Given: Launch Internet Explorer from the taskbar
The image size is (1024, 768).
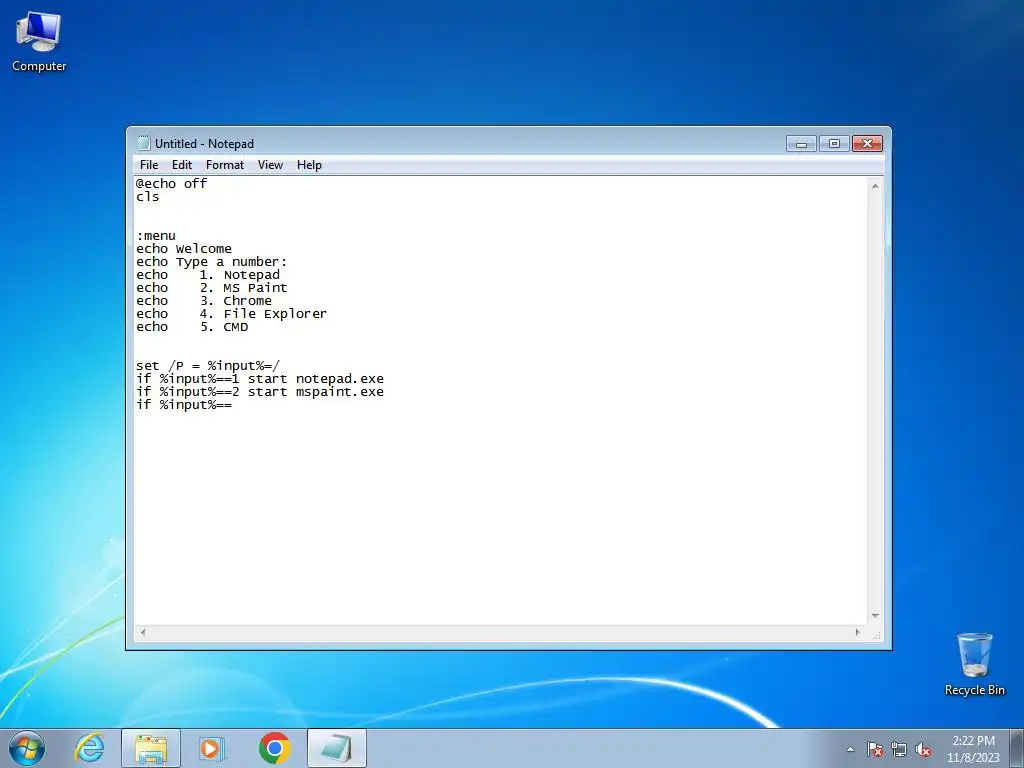Looking at the screenshot, I should coord(89,748).
